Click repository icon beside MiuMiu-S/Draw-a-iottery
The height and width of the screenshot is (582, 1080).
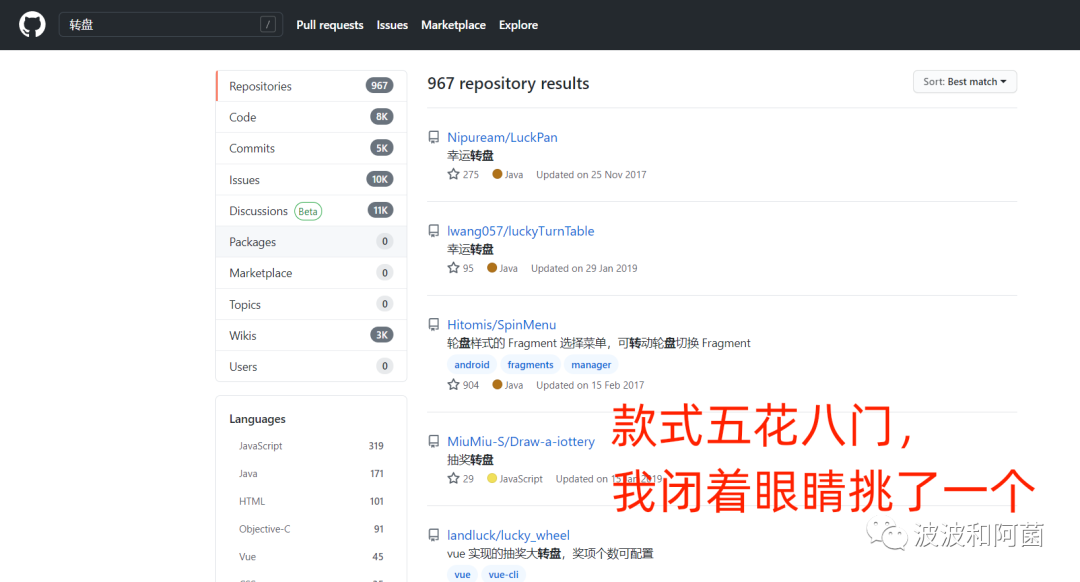433,441
